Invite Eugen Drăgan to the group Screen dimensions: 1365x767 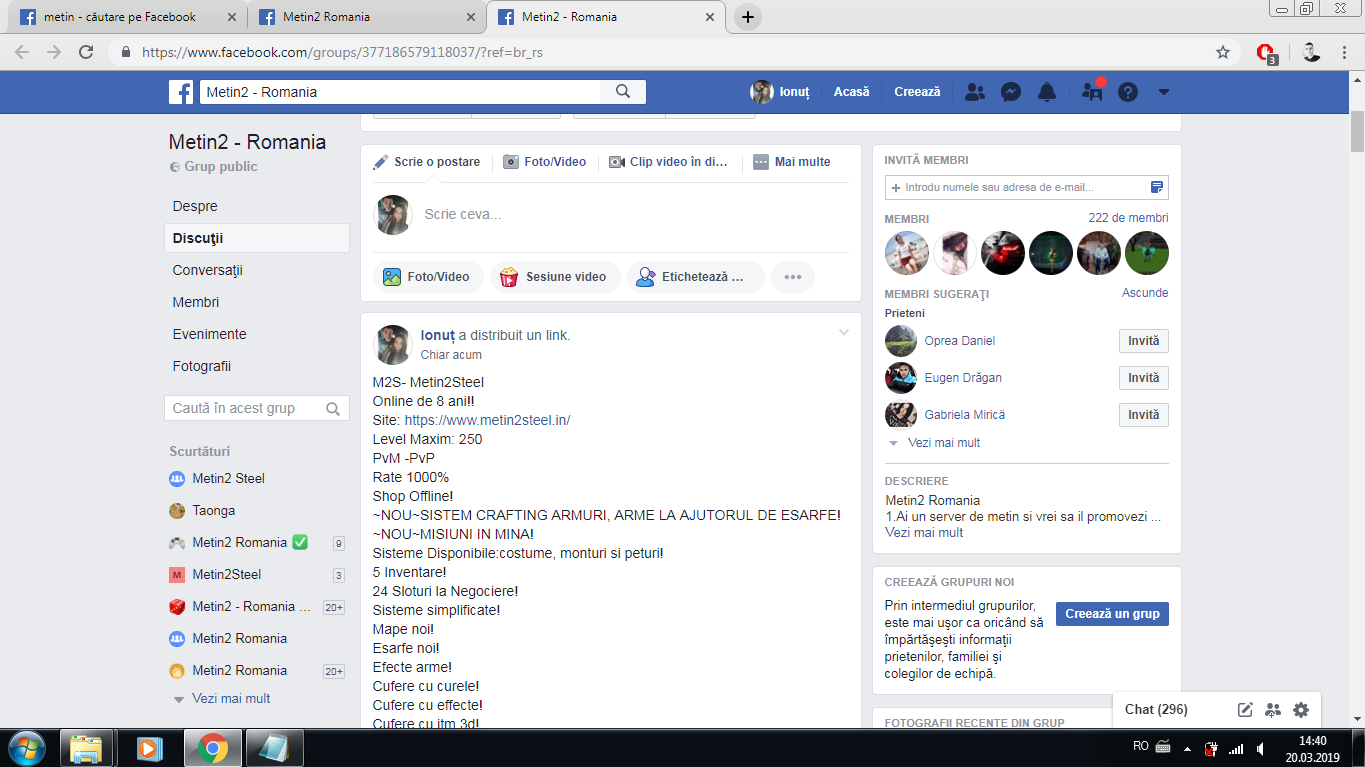(1143, 378)
